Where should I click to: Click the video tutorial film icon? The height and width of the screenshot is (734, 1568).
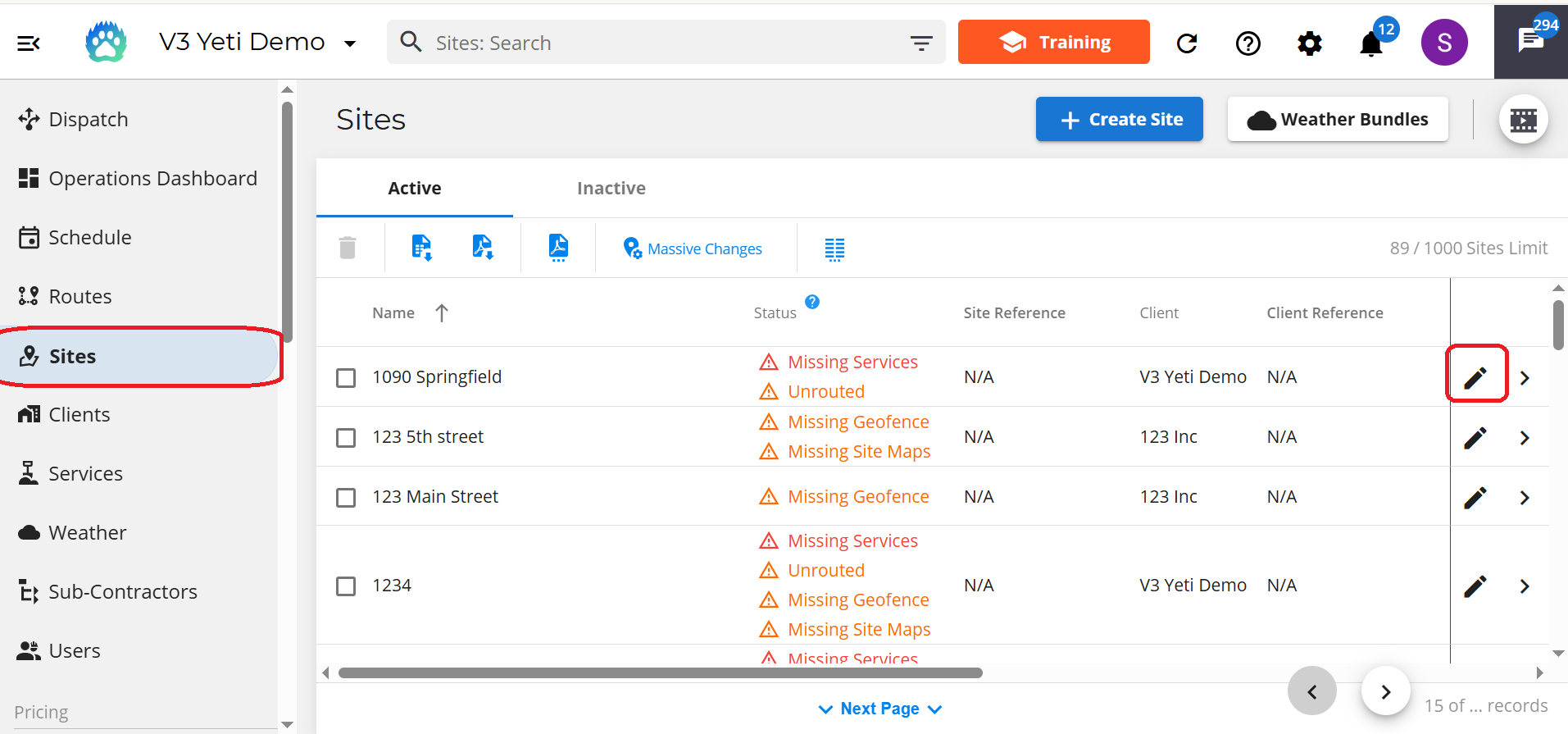click(1523, 121)
